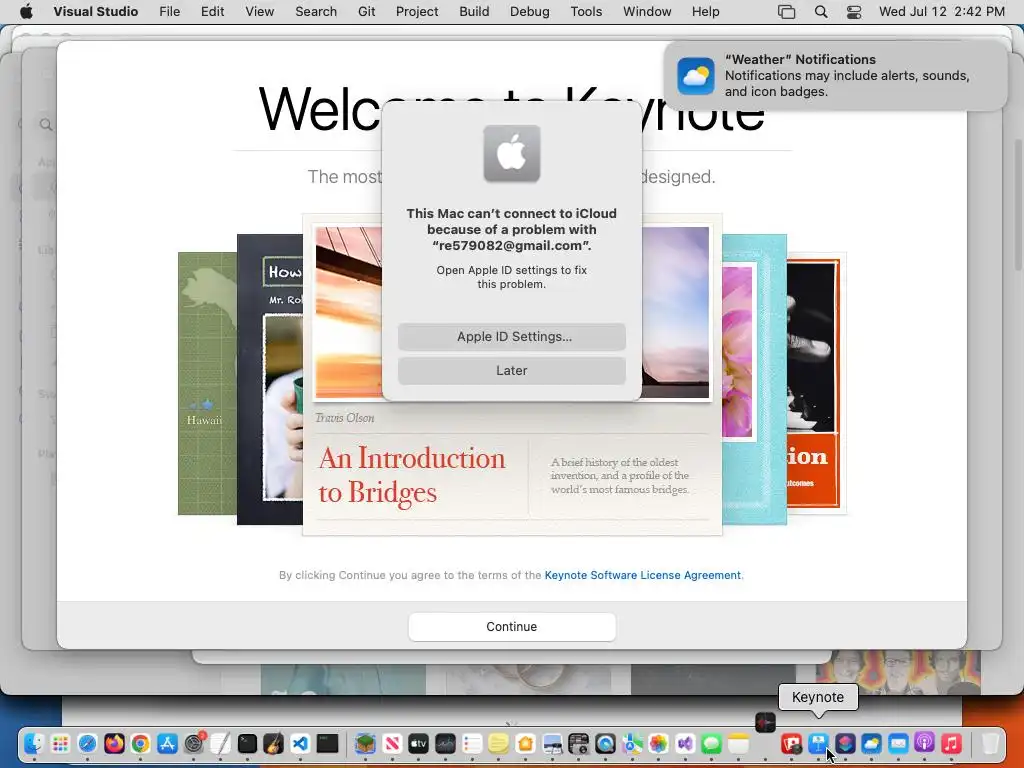Click the date and time in menu bar
1024x768 pixels.
pyautogui.click(x=941, y=12)
